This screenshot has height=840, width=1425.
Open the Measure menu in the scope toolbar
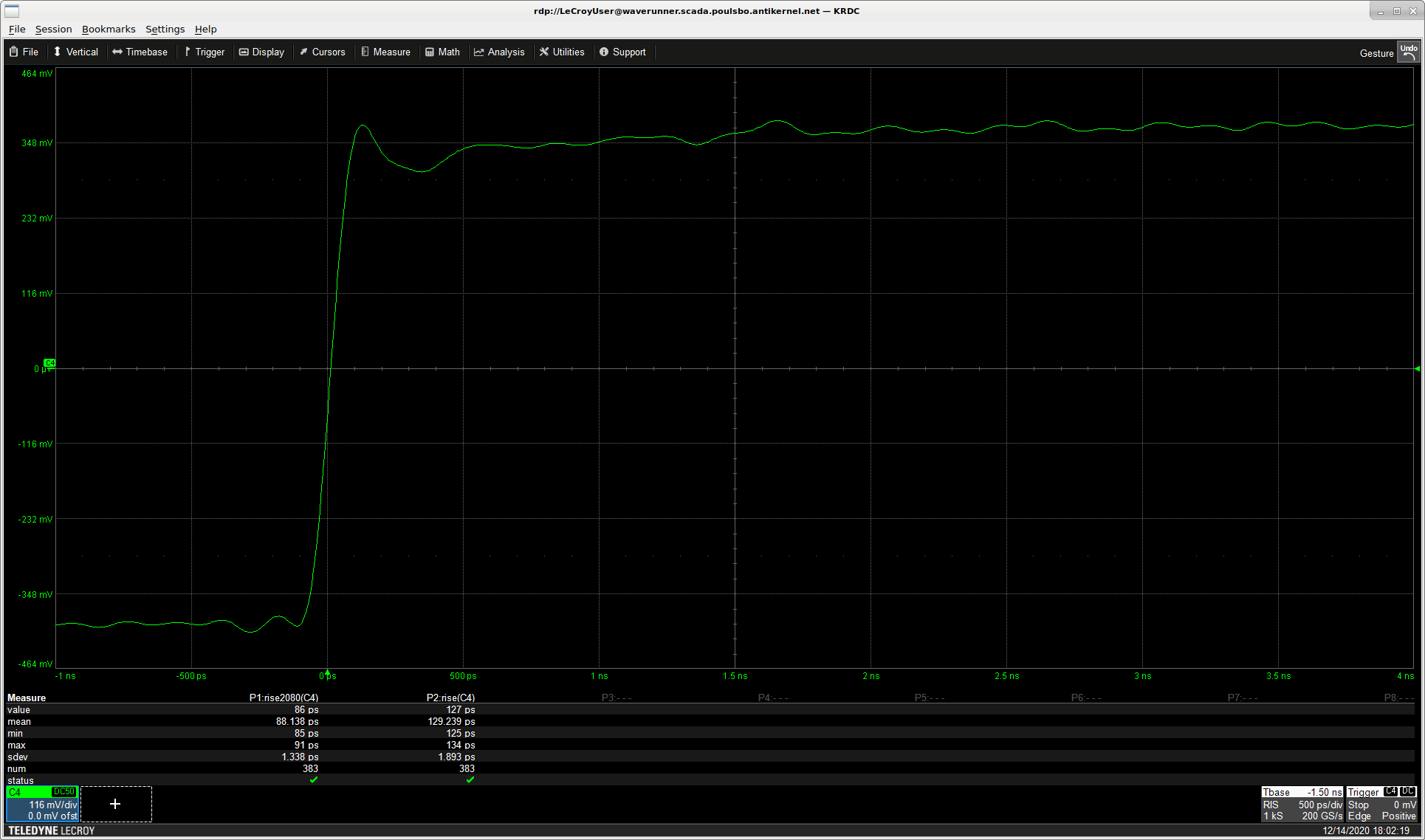(385, 52)
